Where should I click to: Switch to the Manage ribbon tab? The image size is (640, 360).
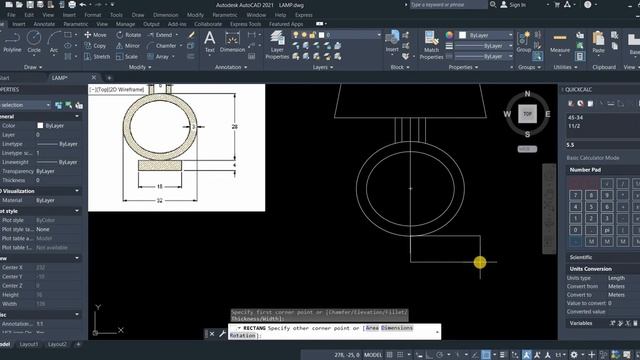tap(125, 24)
